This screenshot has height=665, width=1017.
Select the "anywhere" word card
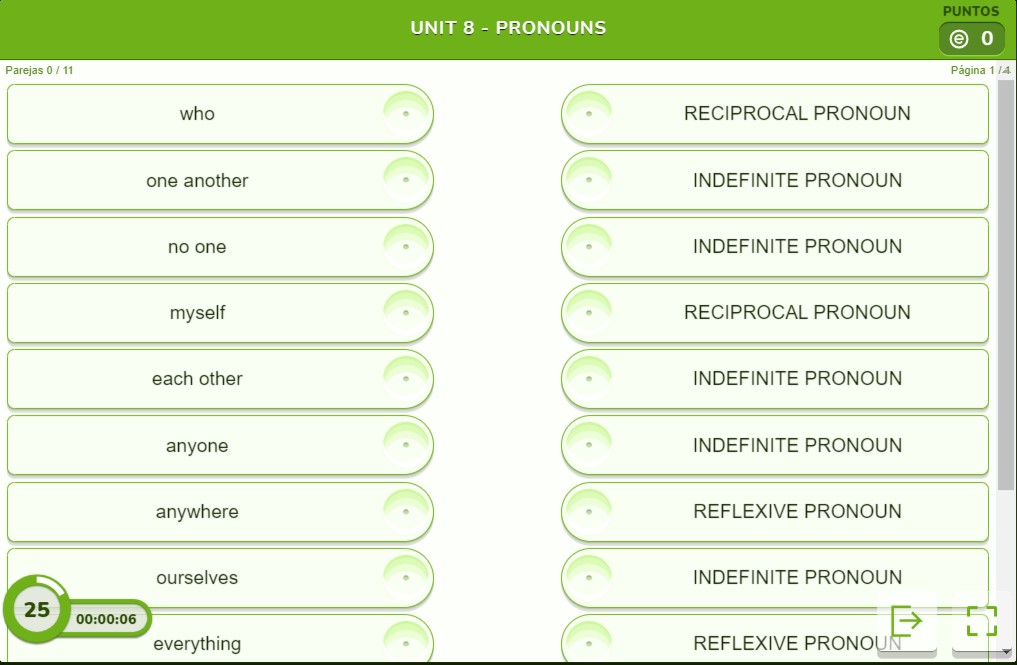(x=198, y=512)
